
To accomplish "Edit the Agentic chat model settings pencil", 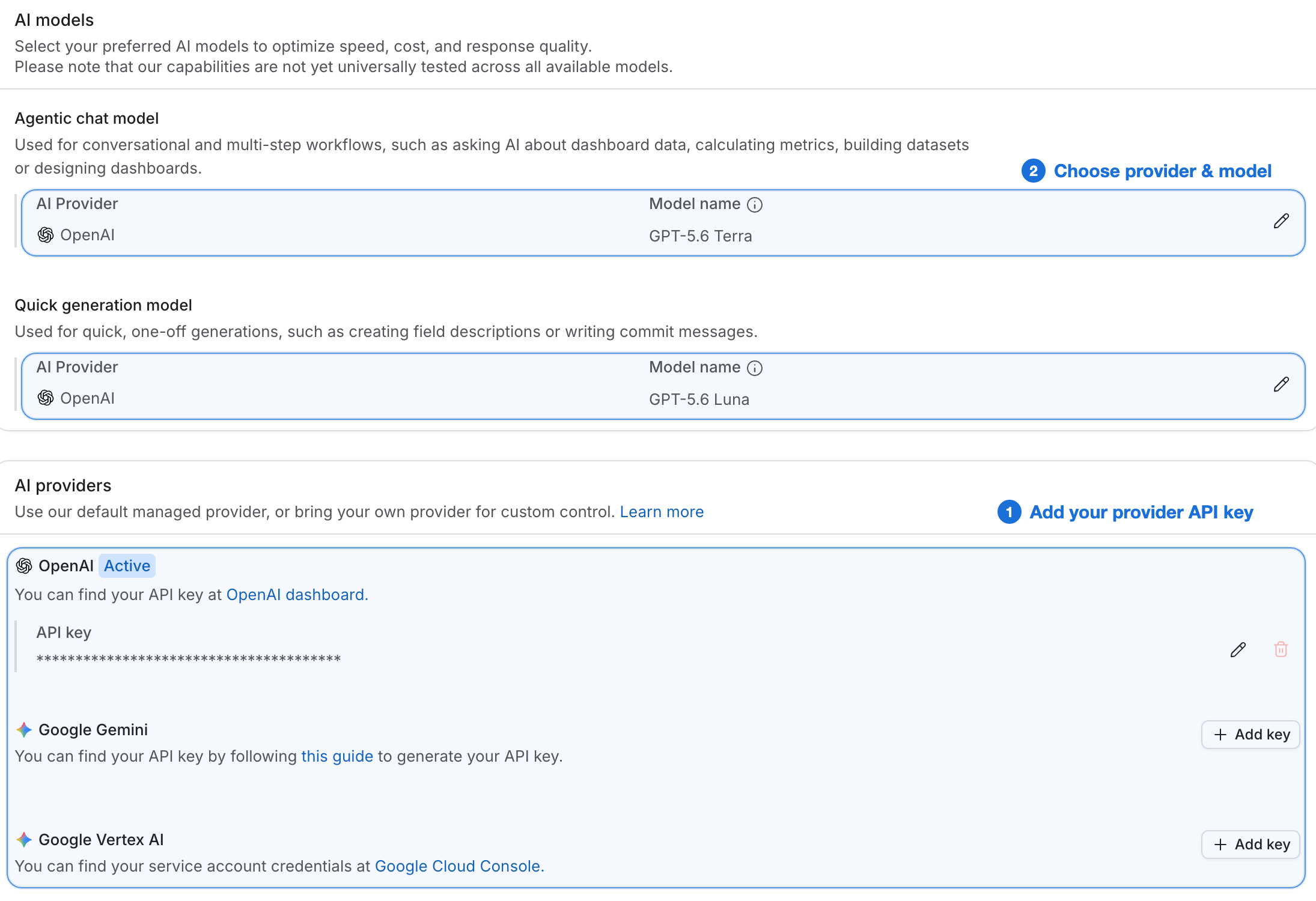I will pyautogui.click(x=1281, y=221).
